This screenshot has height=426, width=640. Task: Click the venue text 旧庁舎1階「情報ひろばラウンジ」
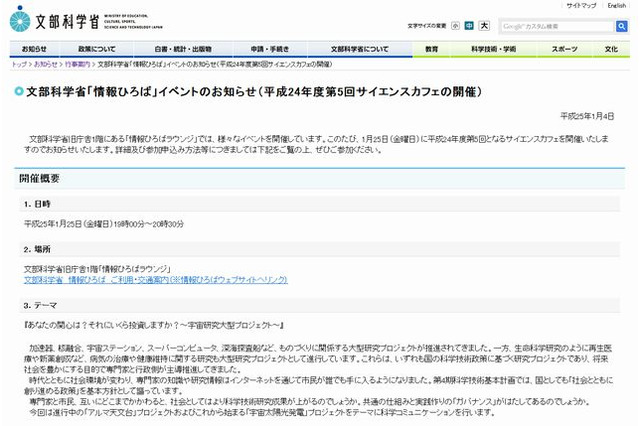118,269
